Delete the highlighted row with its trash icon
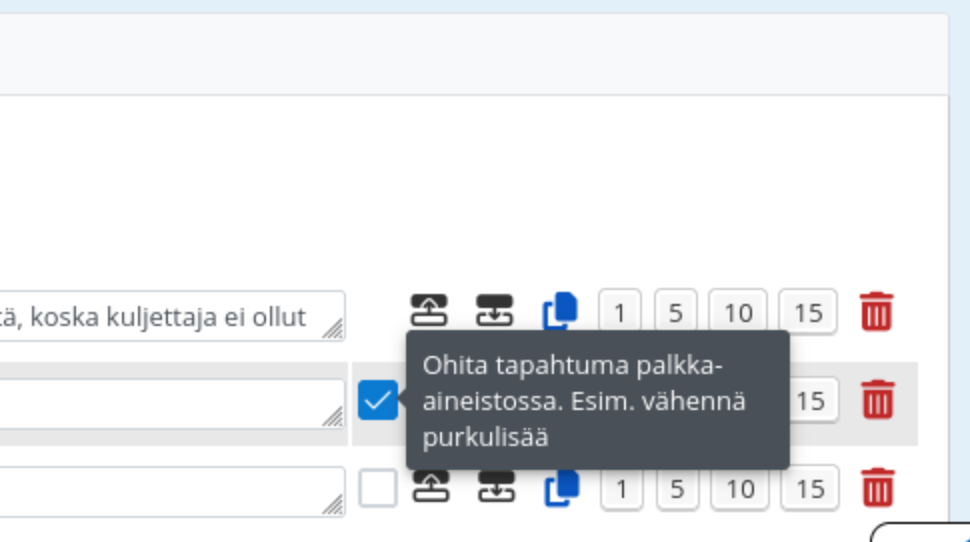This screenshot has width=970, height=542. (878, 400)
